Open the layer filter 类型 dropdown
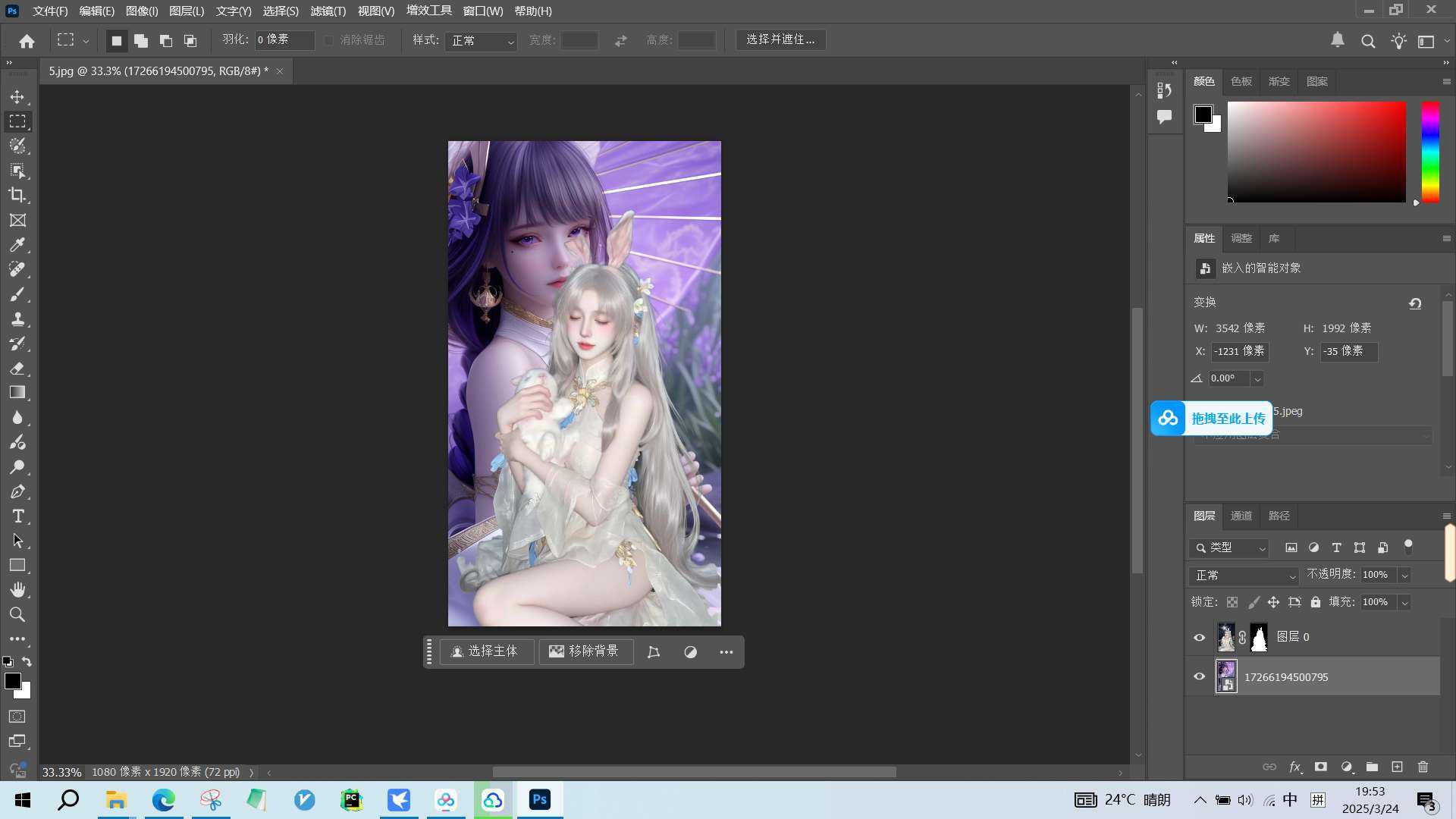Viewport: 1456px width, 819px height. 1229,548
